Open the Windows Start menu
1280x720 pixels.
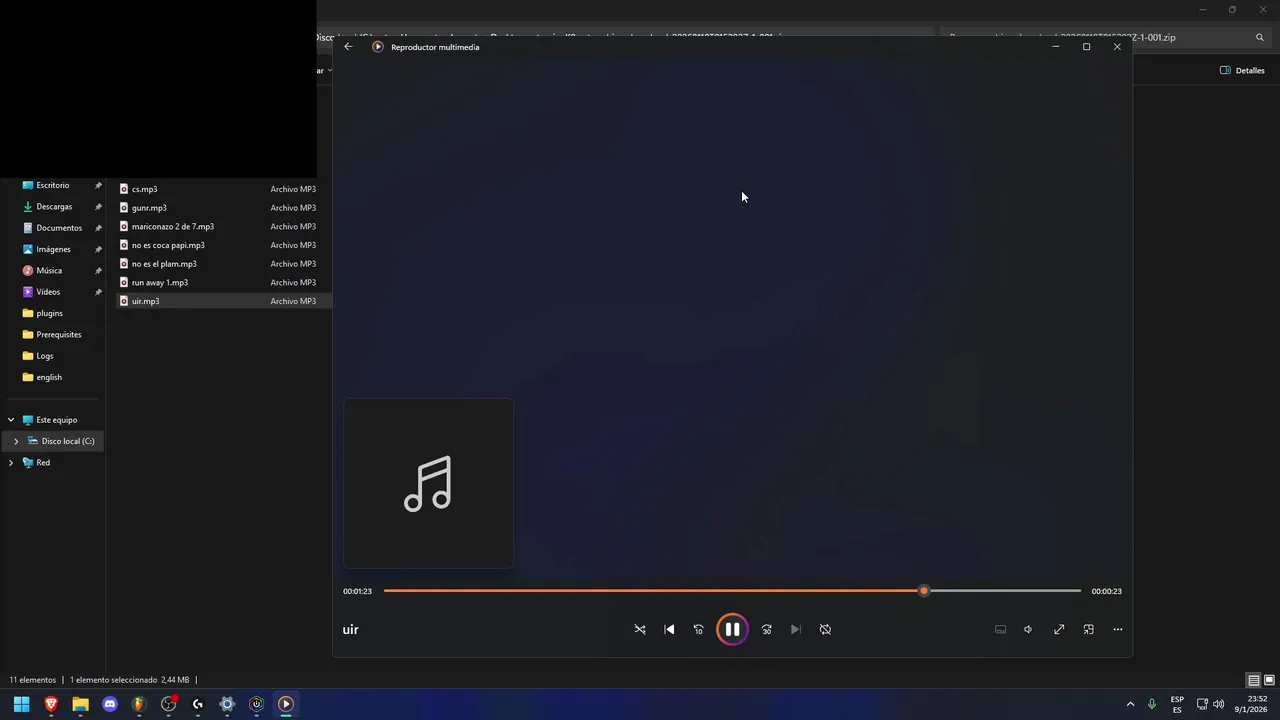click(x=21, y=704)
